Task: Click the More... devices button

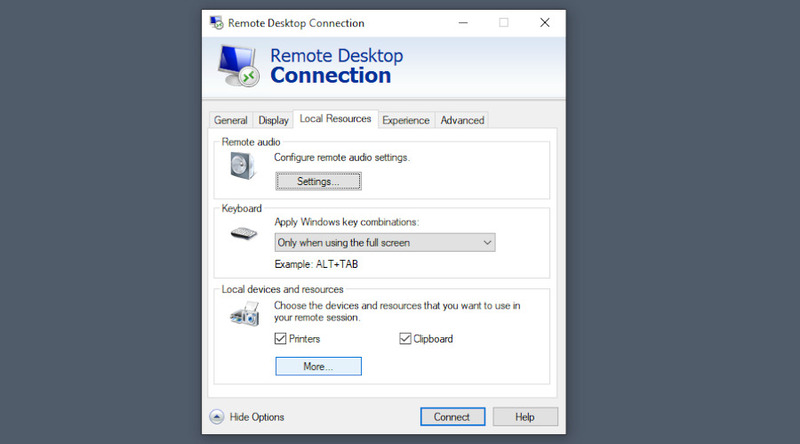Action: point(318,366)
